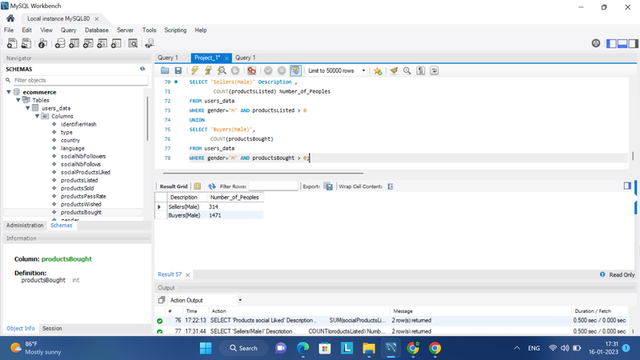Beautify the SQL query broom icon
The width and height of the screenshot is (640, 360).
394,71
